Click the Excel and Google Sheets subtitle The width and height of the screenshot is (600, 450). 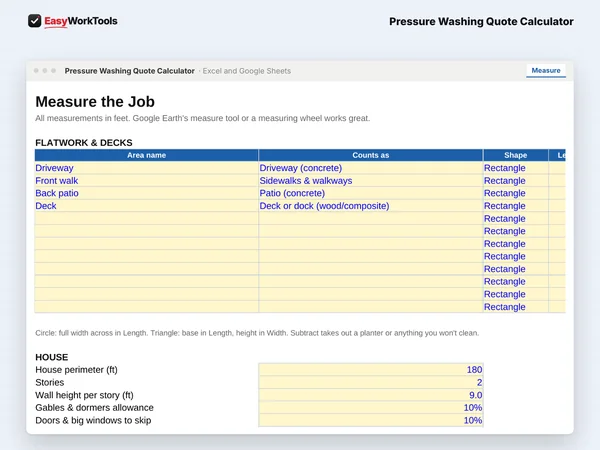pyautogui.click(x=246, y=71)
